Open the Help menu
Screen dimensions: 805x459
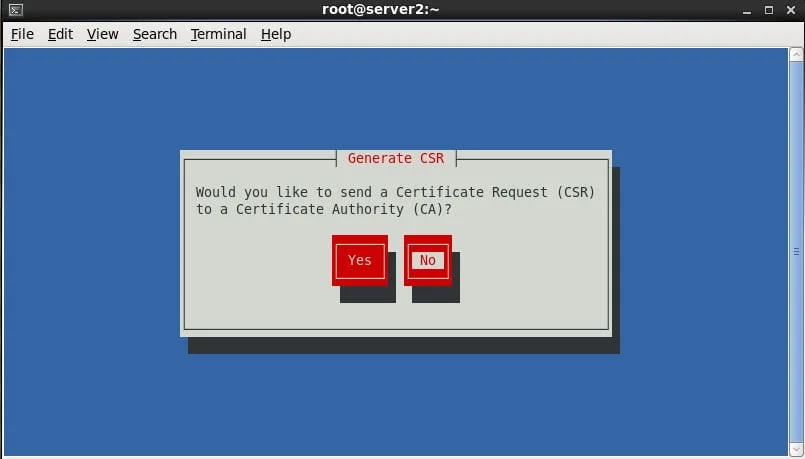tap(276, 34)
